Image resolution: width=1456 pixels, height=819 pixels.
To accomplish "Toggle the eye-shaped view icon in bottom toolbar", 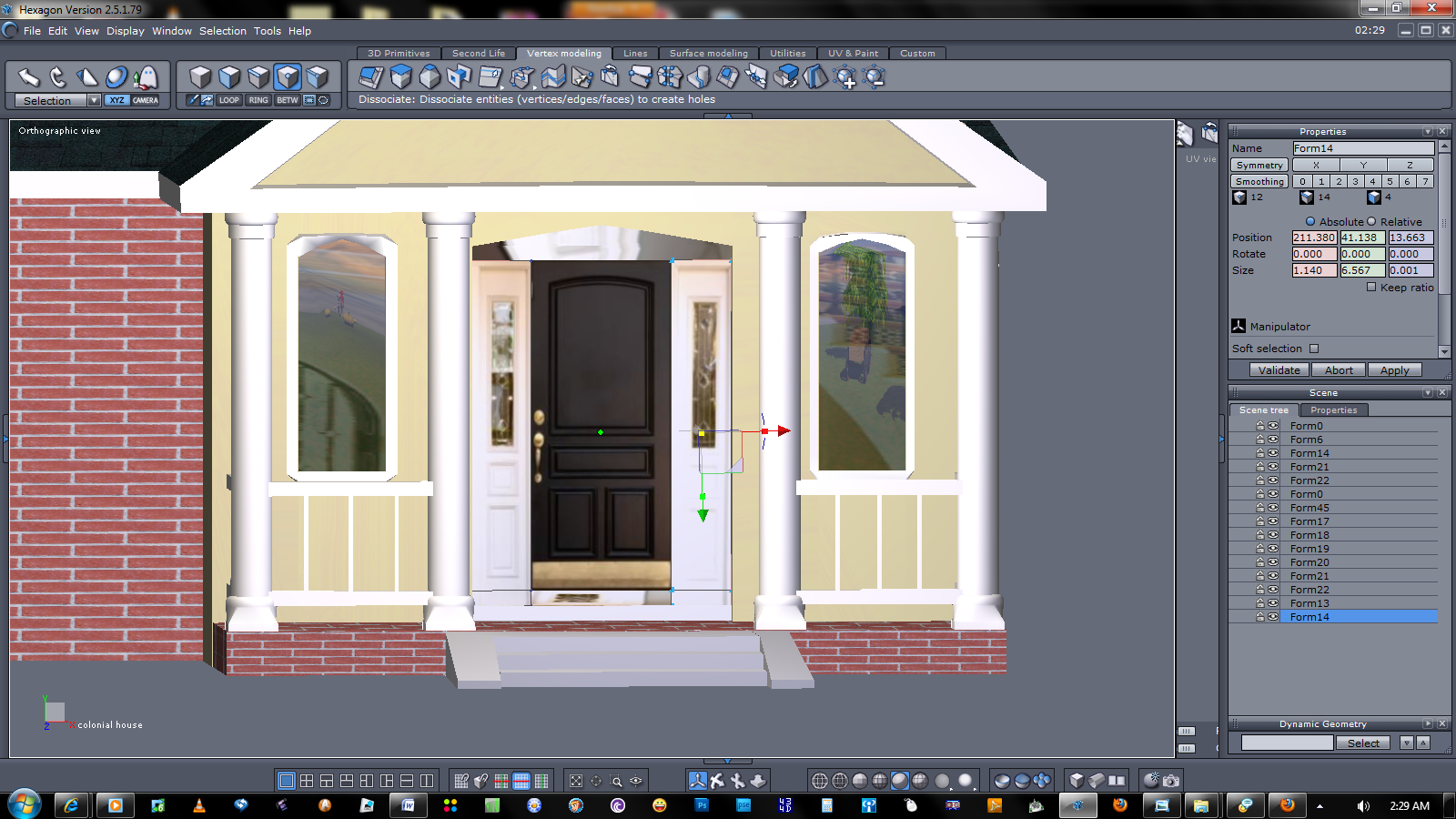I will (x=636, y=781).
